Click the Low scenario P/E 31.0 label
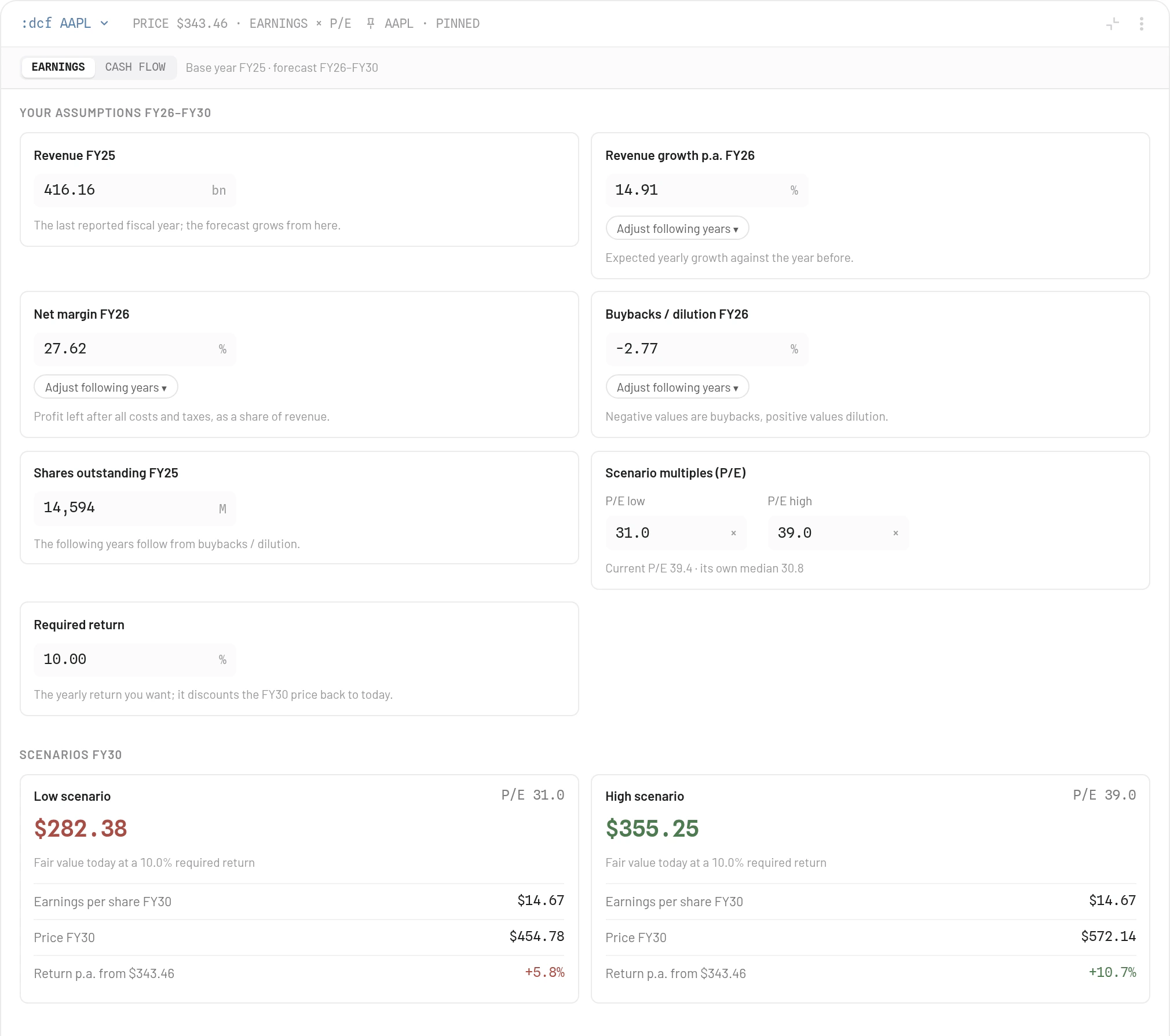Screen dimensions: 1170x1036 point(533,795)
